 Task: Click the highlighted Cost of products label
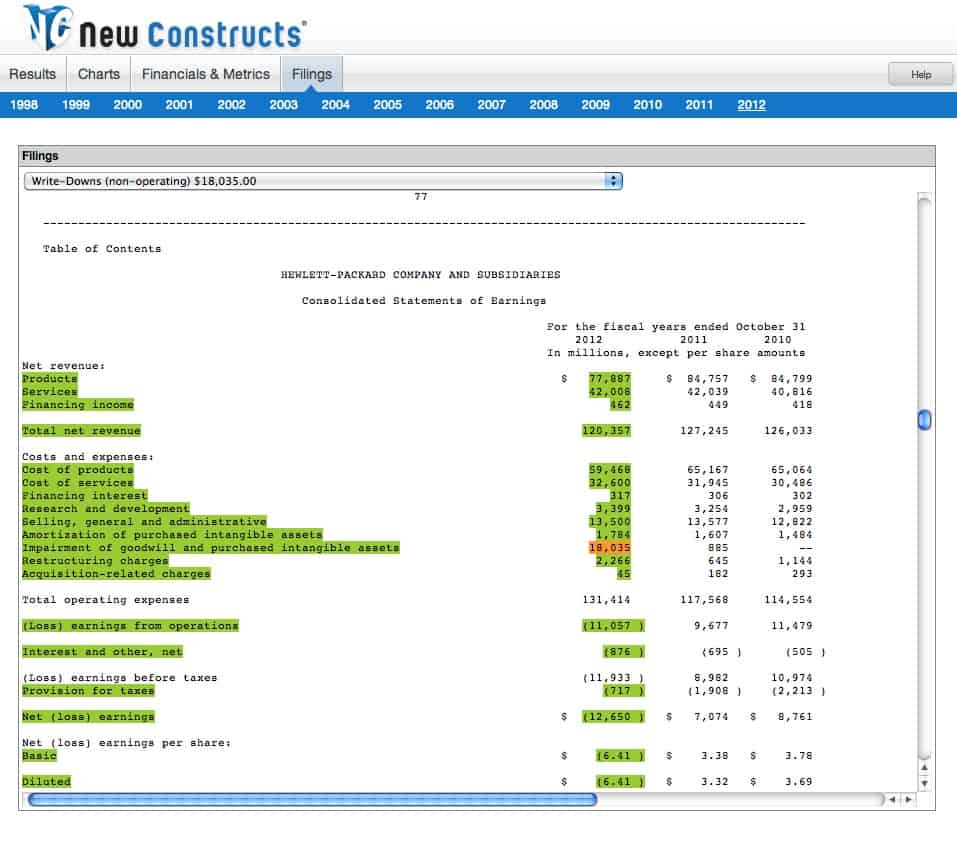[78, 470]
